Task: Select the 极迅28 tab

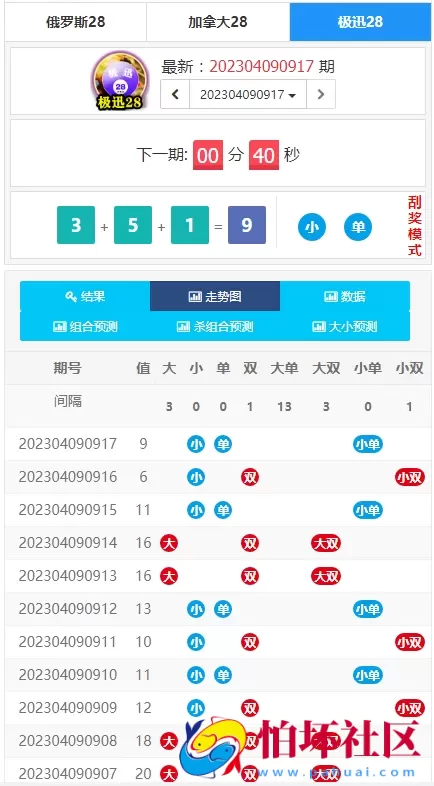Action: click(x=360, y=22)
